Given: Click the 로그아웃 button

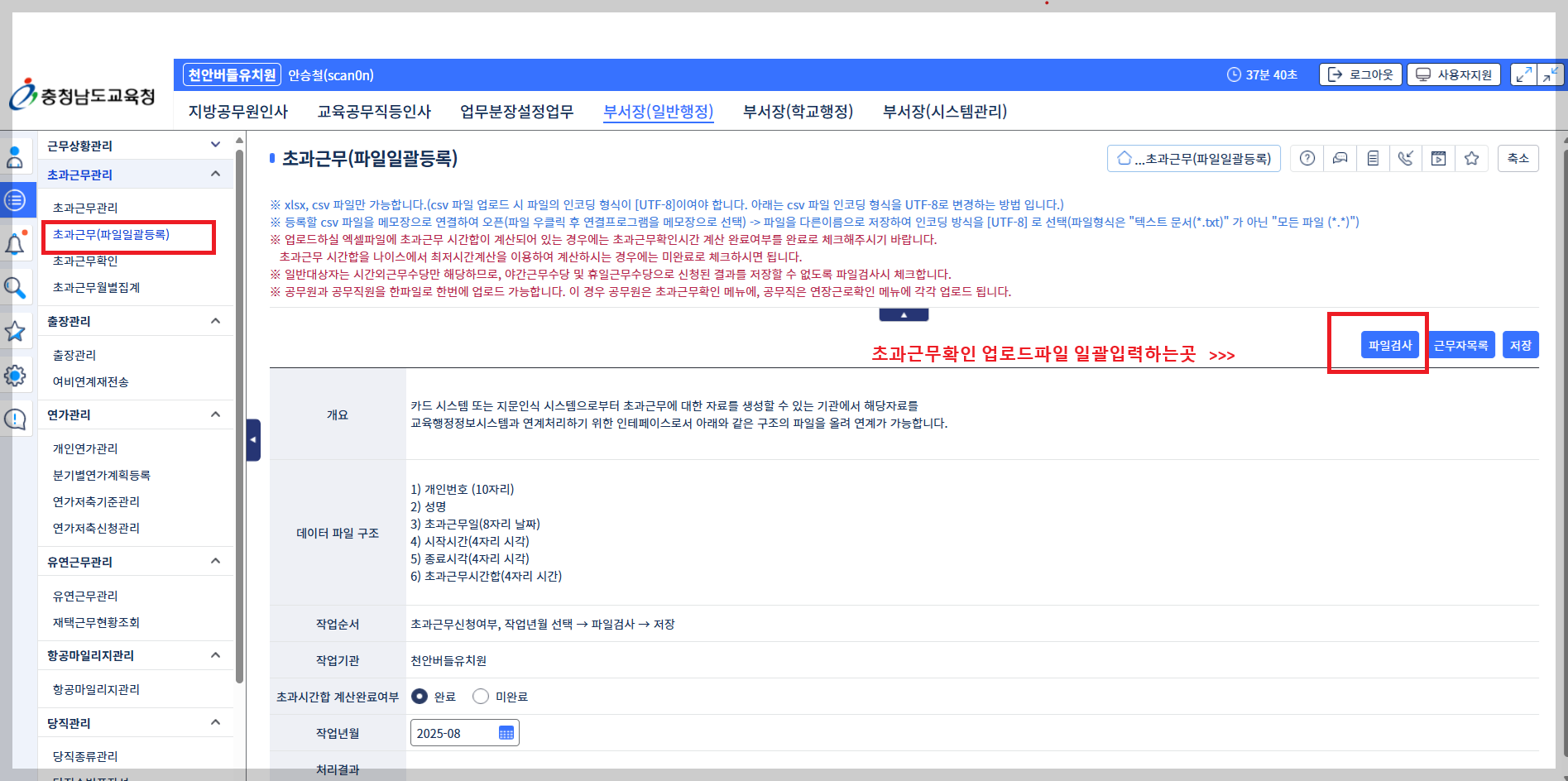Looking at the screenshot, I should (x=1361, y=74).
